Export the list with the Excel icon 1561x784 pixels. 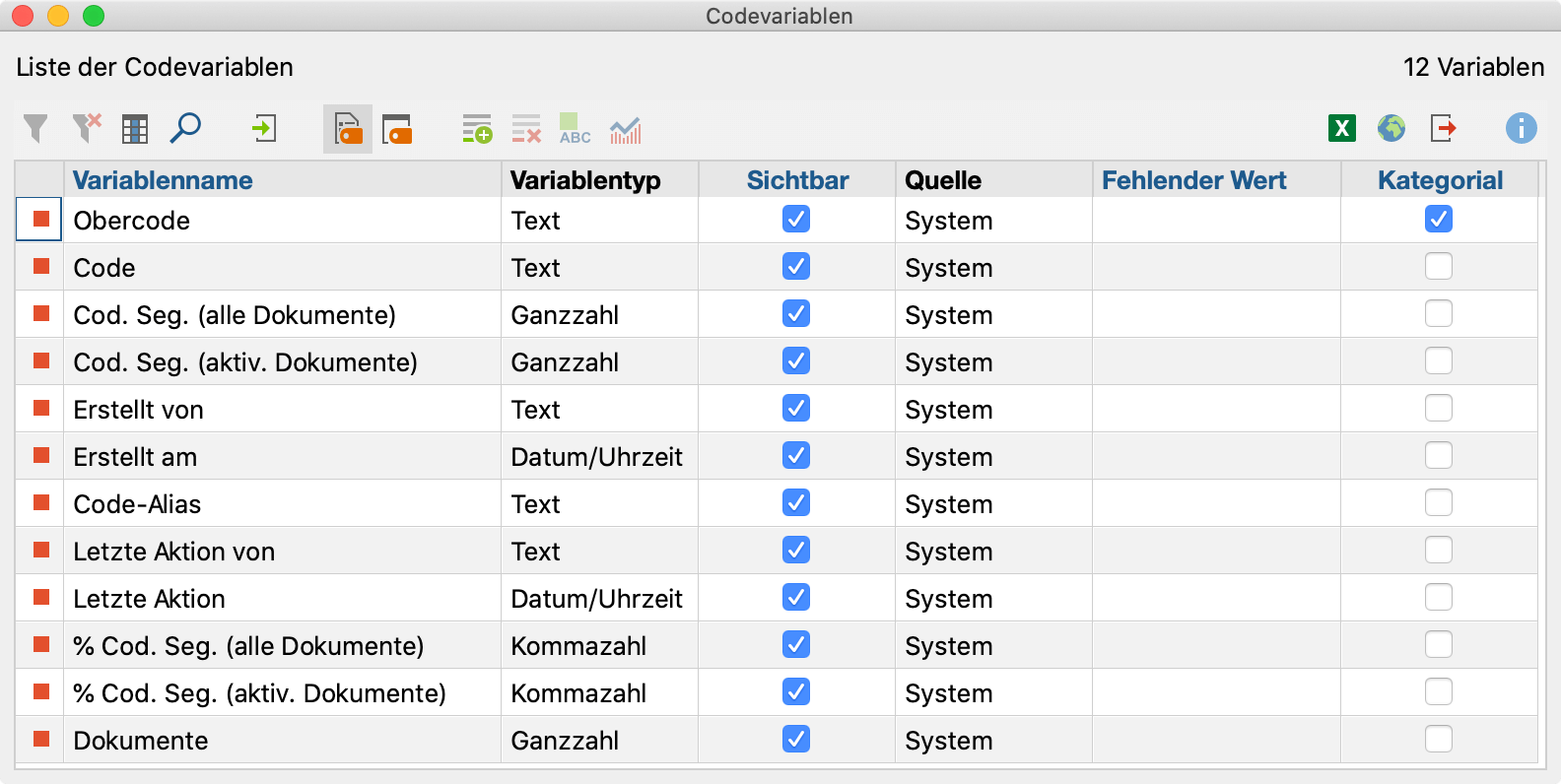pyautogui.click(x=1342, y=128)
